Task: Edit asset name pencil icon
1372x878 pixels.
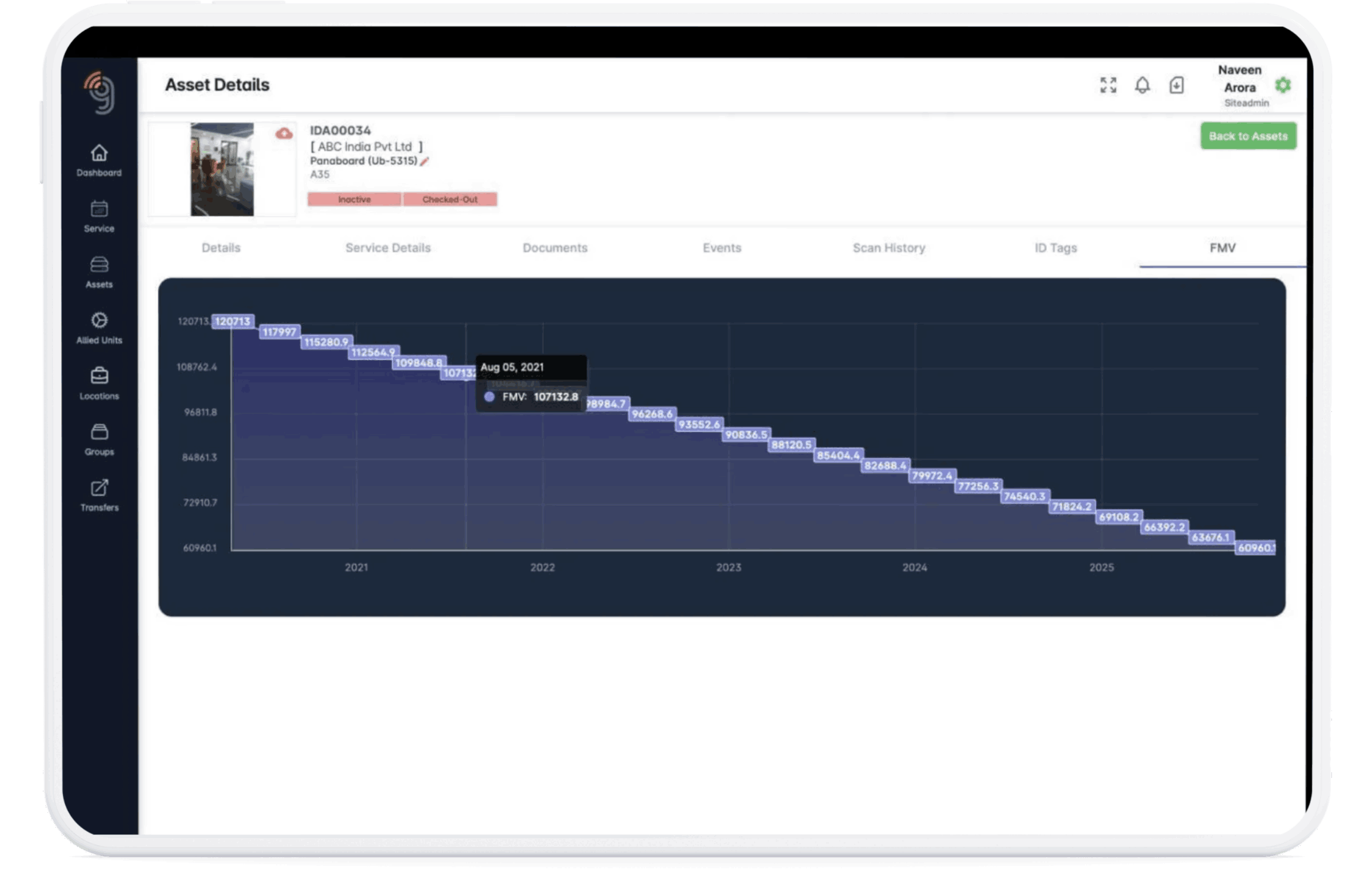Action: pyautogui.click(x=424, y=162)
